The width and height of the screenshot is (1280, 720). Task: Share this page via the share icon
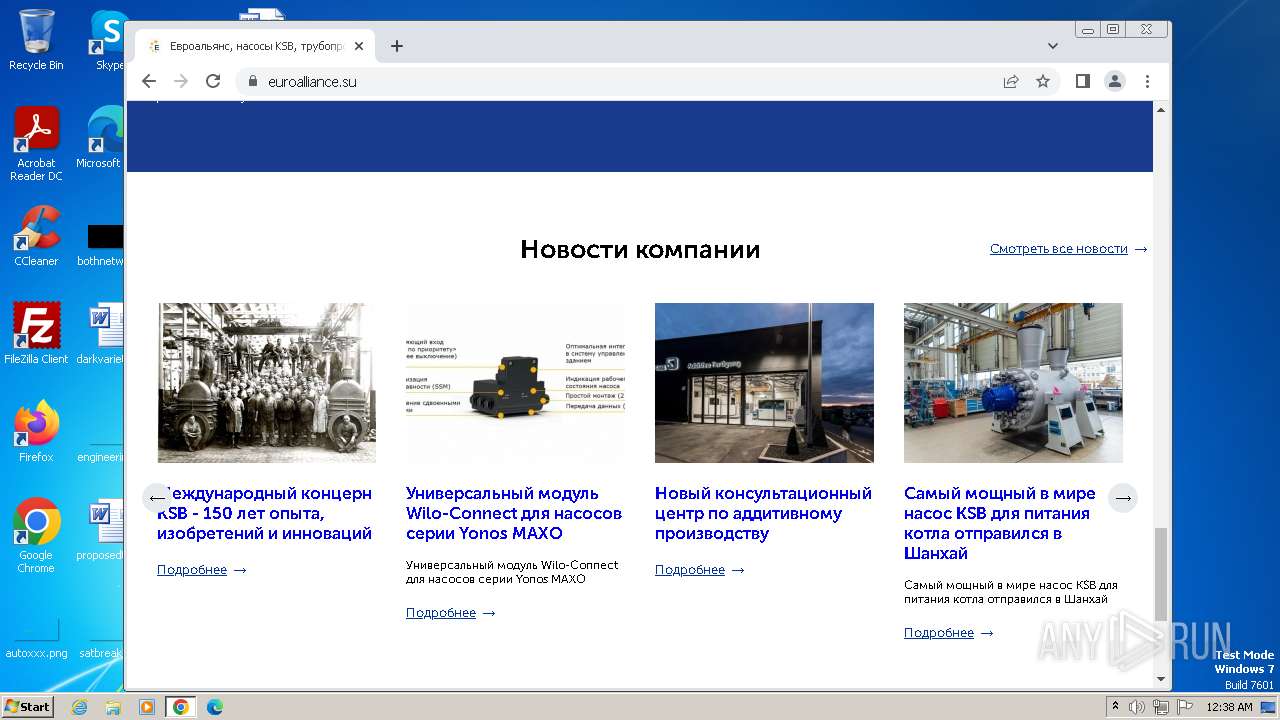pos(1011,81)
